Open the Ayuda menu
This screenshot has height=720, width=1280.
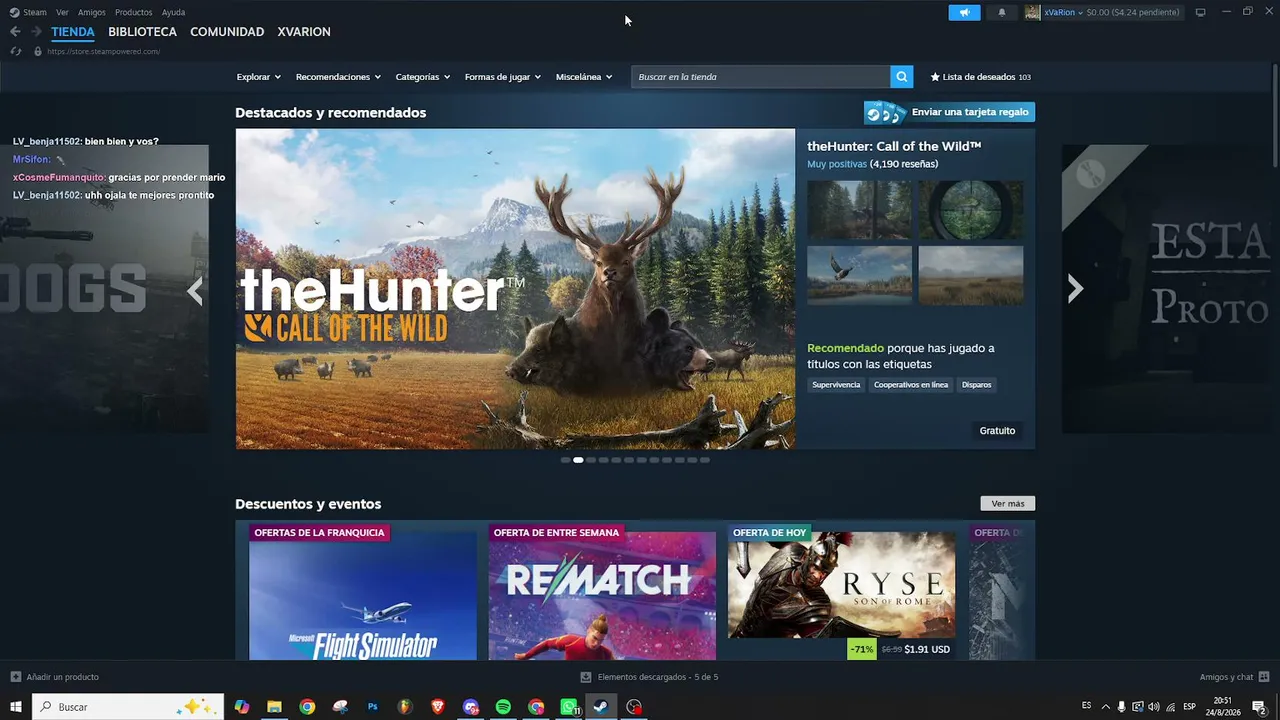[174, 12]
